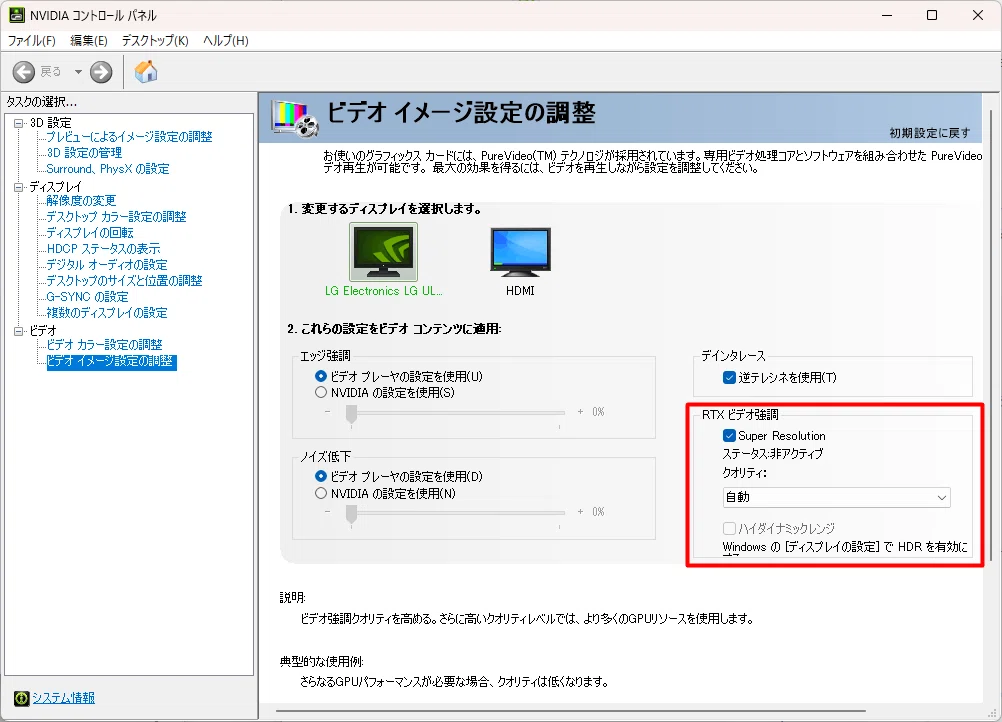Open 複数のディスプレイの設定
The width and height of the screenshot is (1002, 722).
pos(107,312)
